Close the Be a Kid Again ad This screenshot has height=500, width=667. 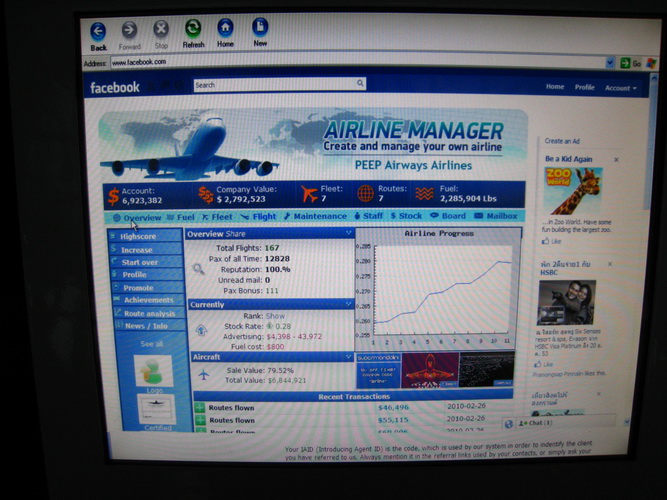[616, 160]
